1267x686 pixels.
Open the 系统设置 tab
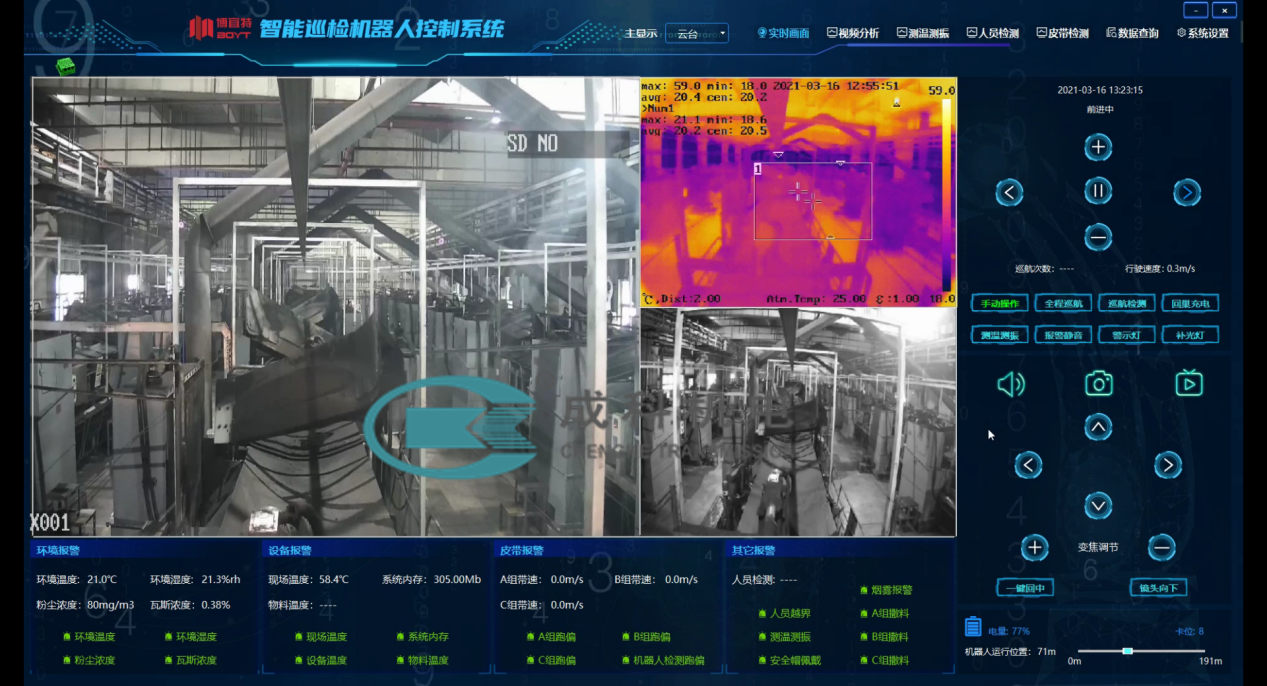coord(1202,33)
